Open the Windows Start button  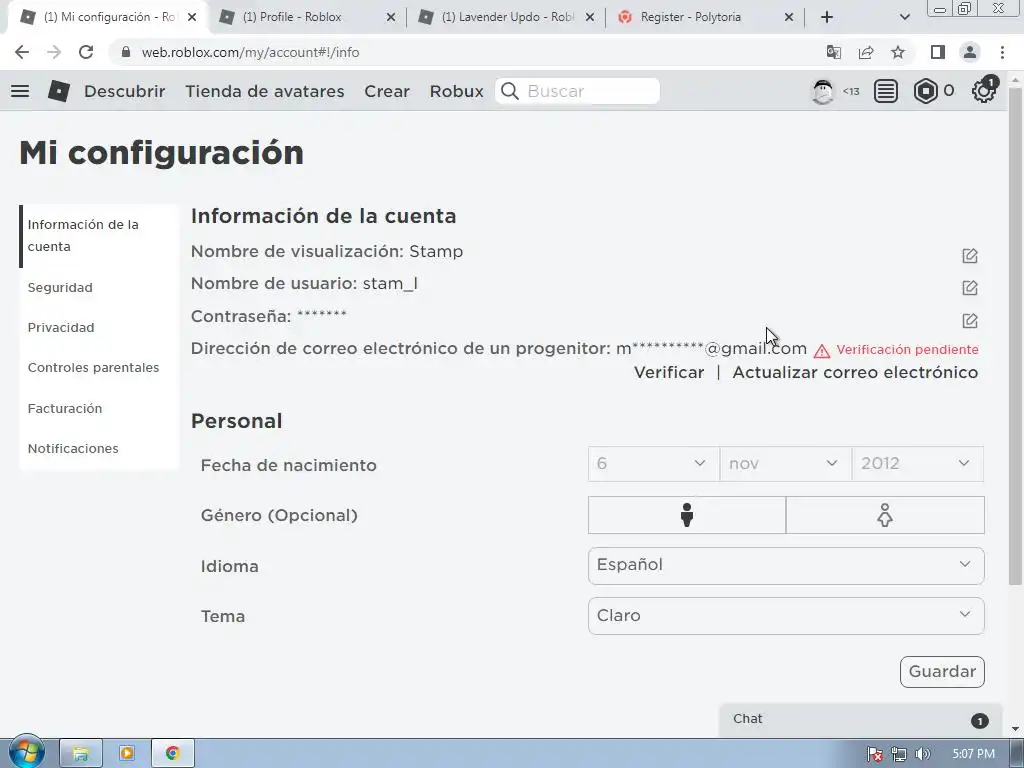pos(26,752)
